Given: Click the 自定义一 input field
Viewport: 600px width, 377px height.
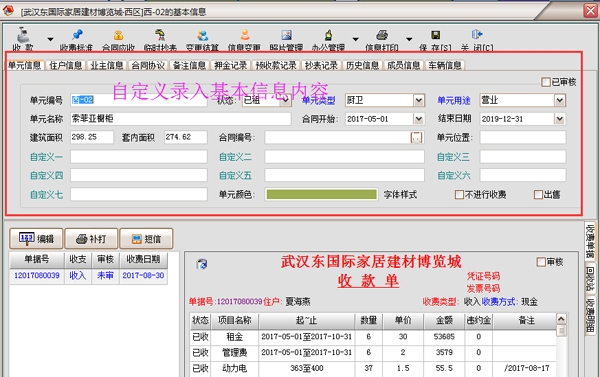Looking at the screenshot, I should (x=139, y=157).
